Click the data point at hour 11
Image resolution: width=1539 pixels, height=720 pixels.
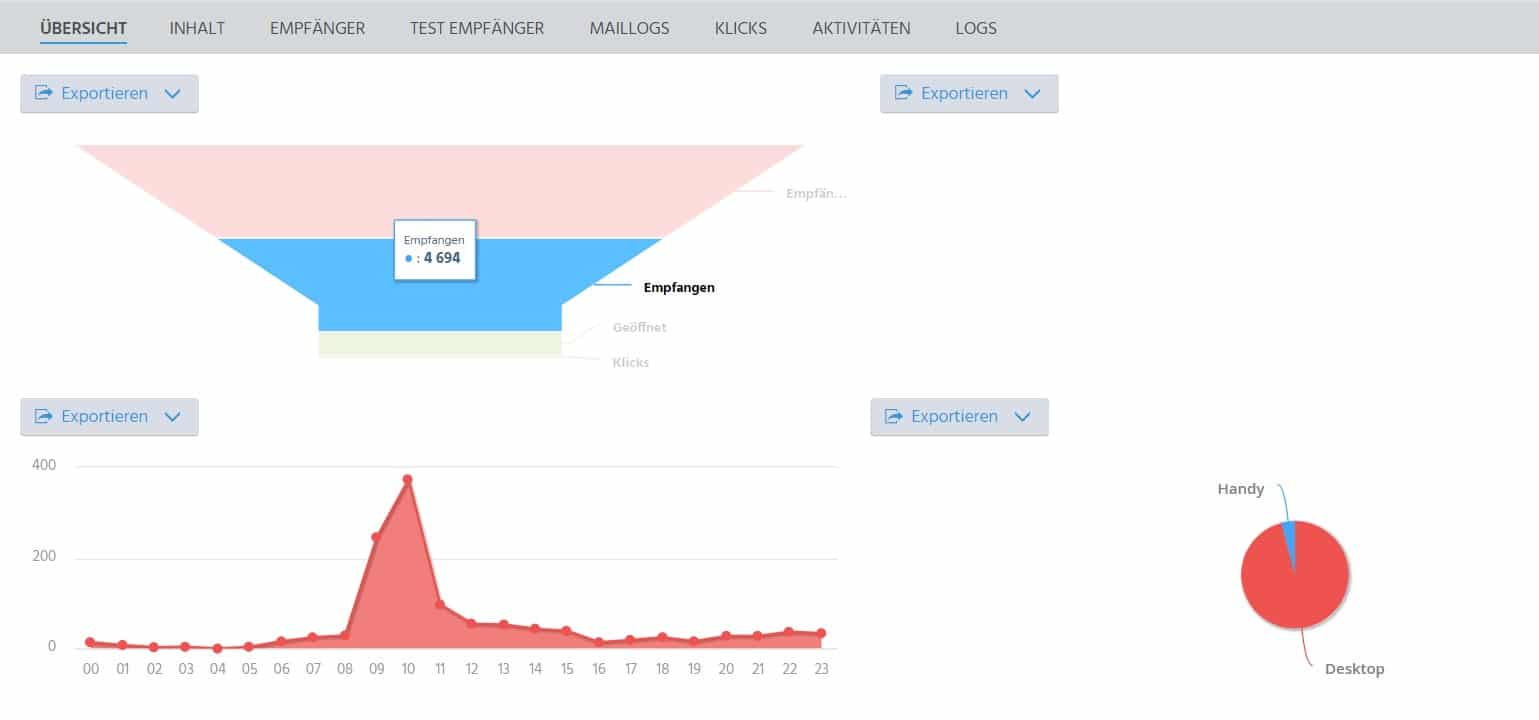pyautogui.click(x=439, y=604)
